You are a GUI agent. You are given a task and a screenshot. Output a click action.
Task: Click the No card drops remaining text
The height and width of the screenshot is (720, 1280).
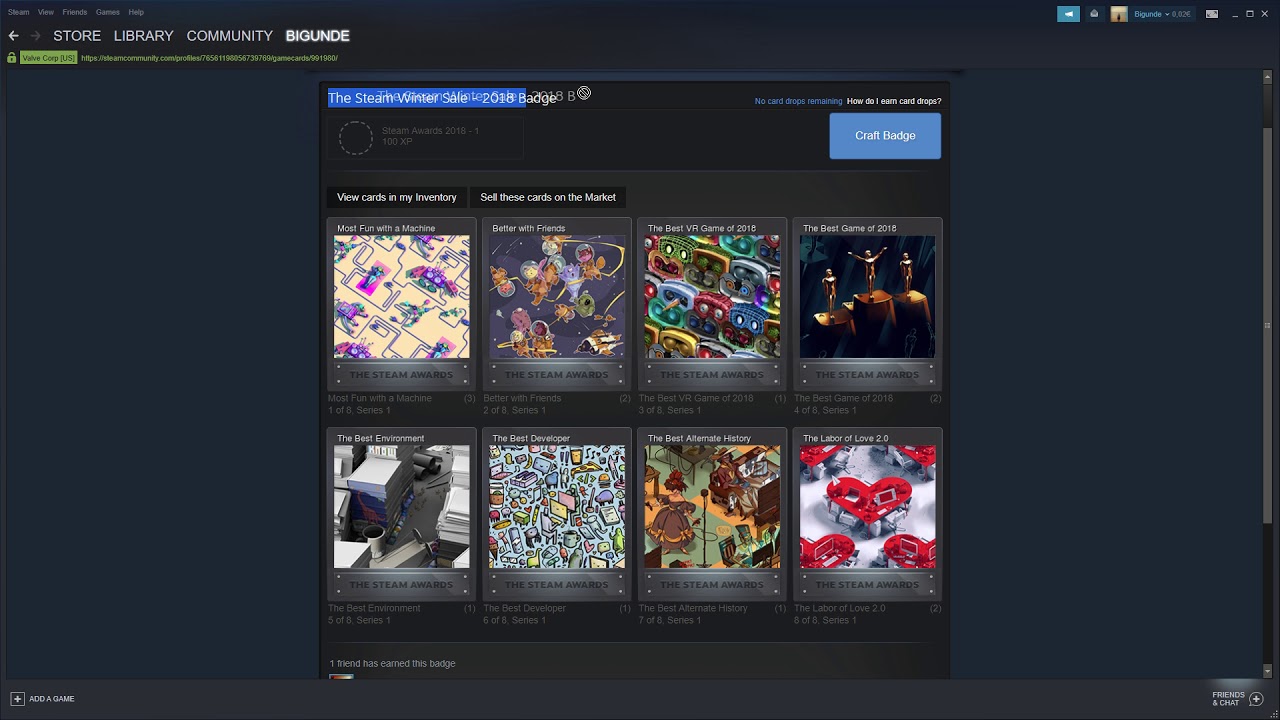pos(798,101)
